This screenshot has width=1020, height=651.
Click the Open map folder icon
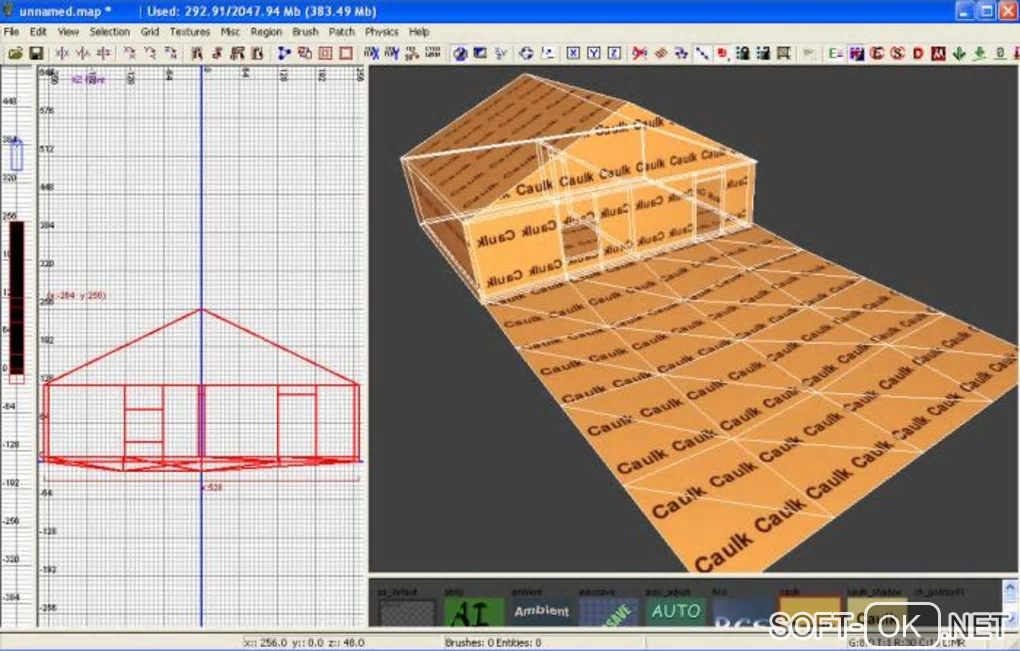tap(15, 53)
